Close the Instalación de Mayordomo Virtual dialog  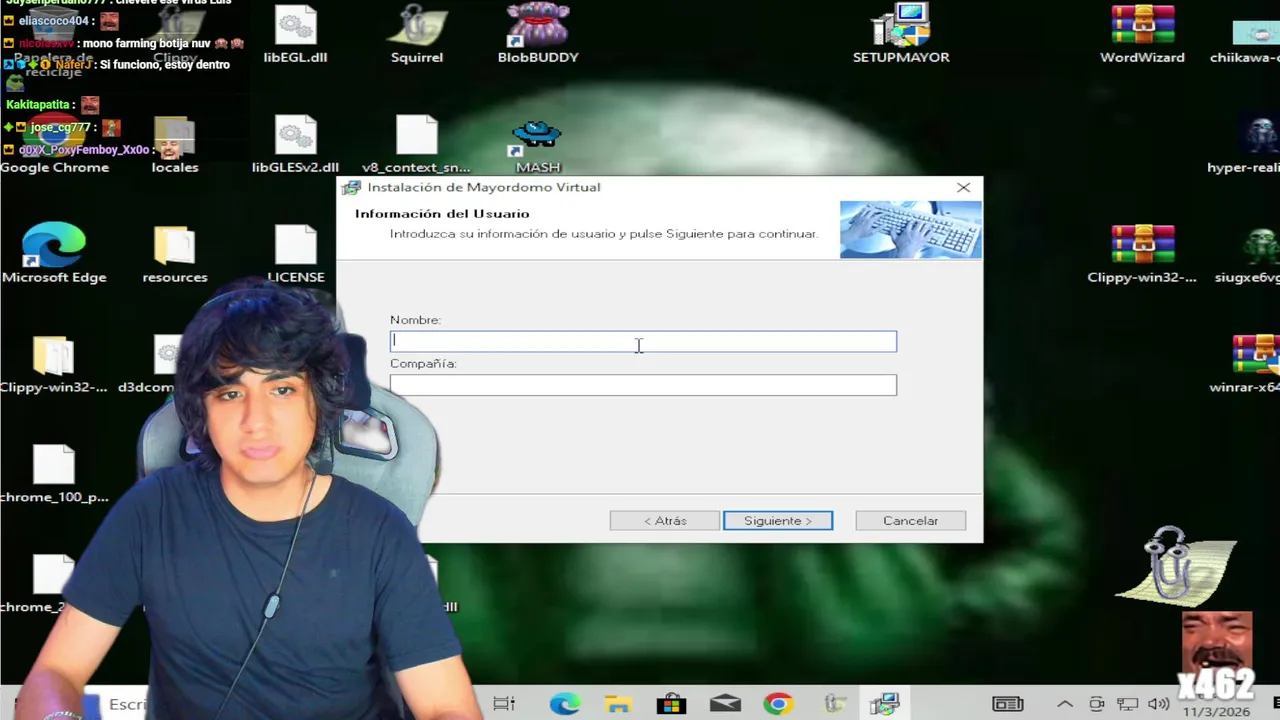pos(963,187)
